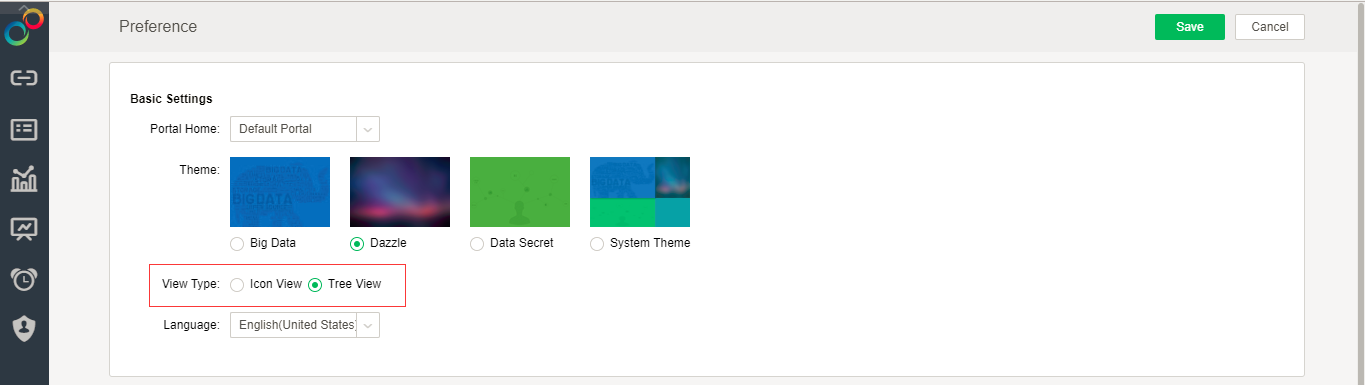Open the list/form sidebar icon
Screen dimensions: 1365x385
(x=24, y=129)
